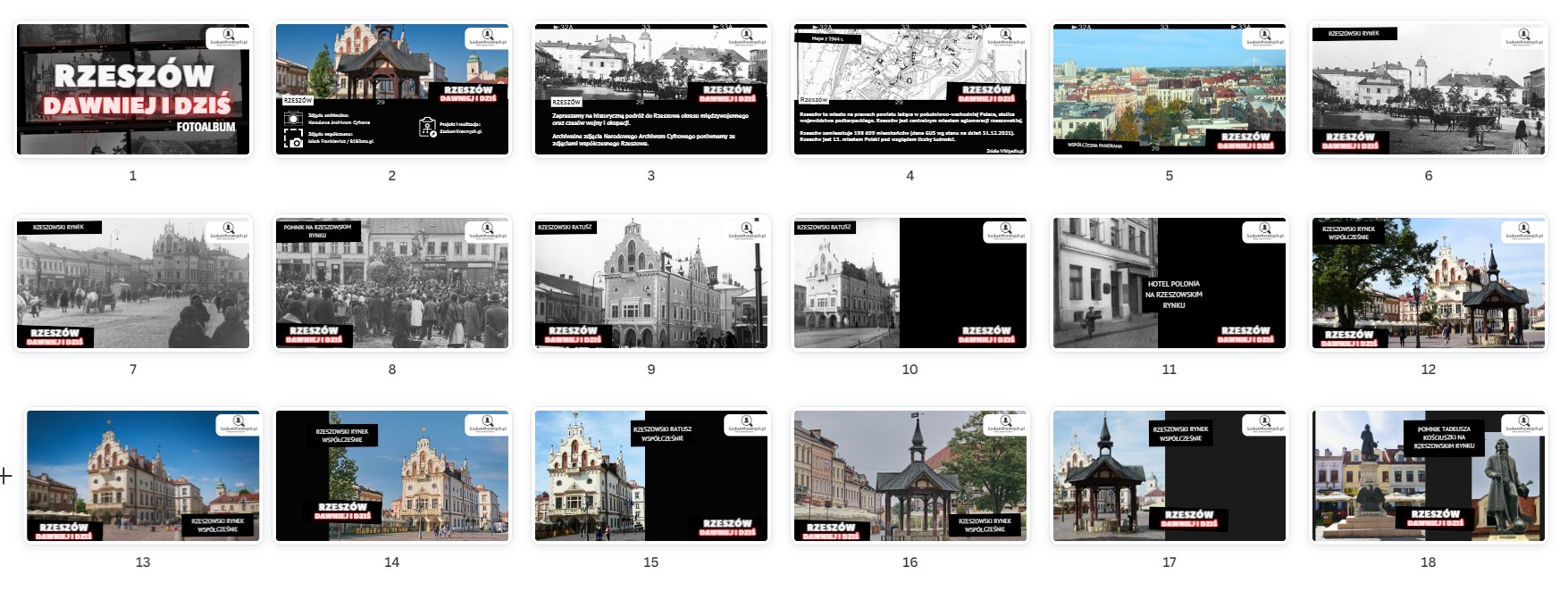The width and height of the screenshot is (1568, 591).
Task: Open slide 10 with town hall and black panel
Action: click(x=910, y=282)
